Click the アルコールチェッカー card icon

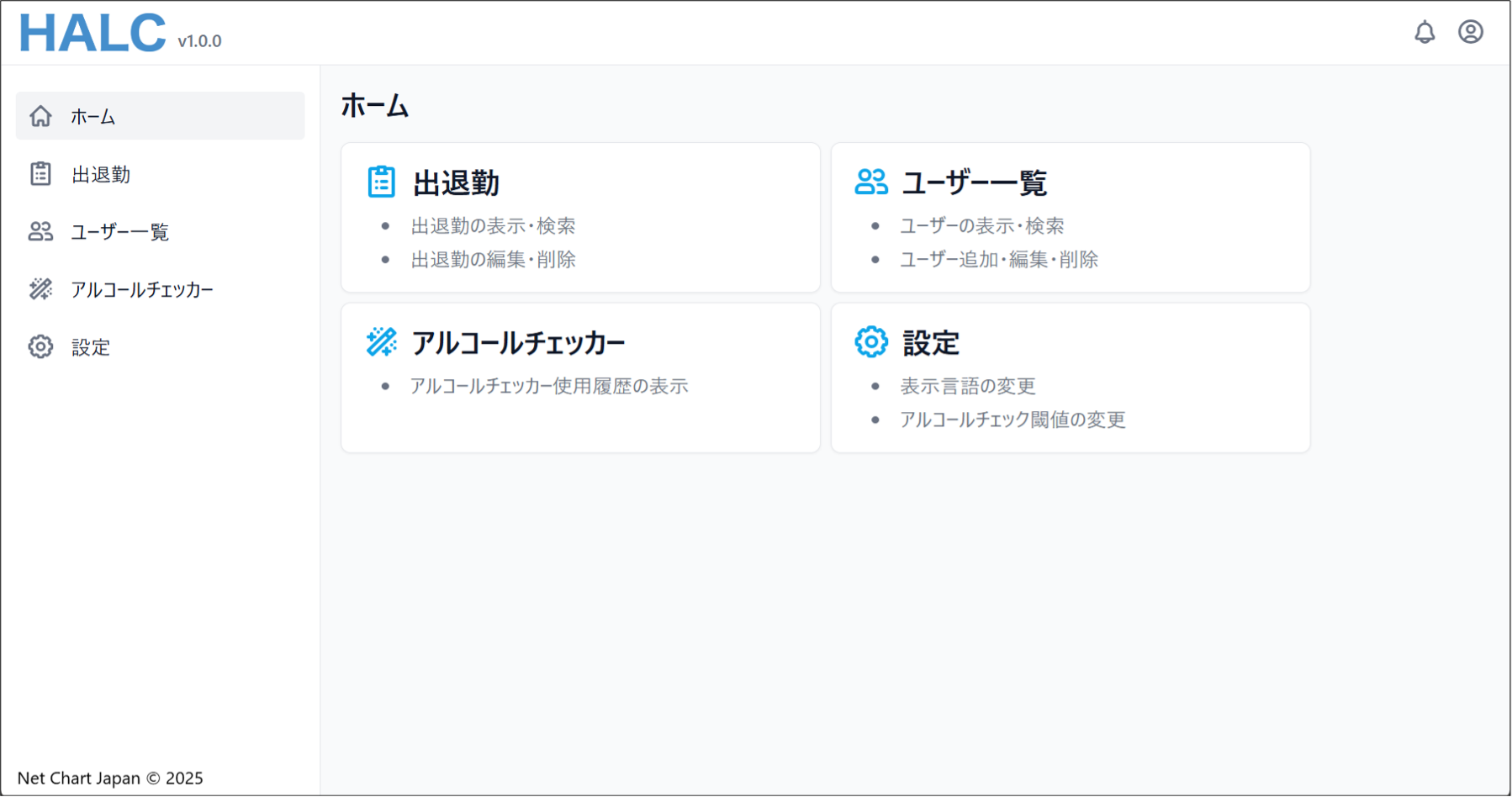point(381,341)
